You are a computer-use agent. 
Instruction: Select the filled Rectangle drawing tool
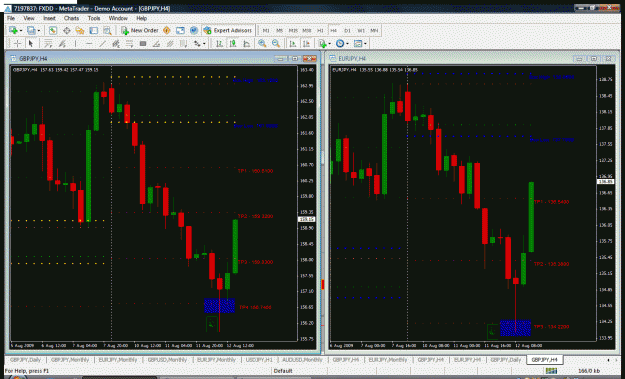[x=143, y=43]
